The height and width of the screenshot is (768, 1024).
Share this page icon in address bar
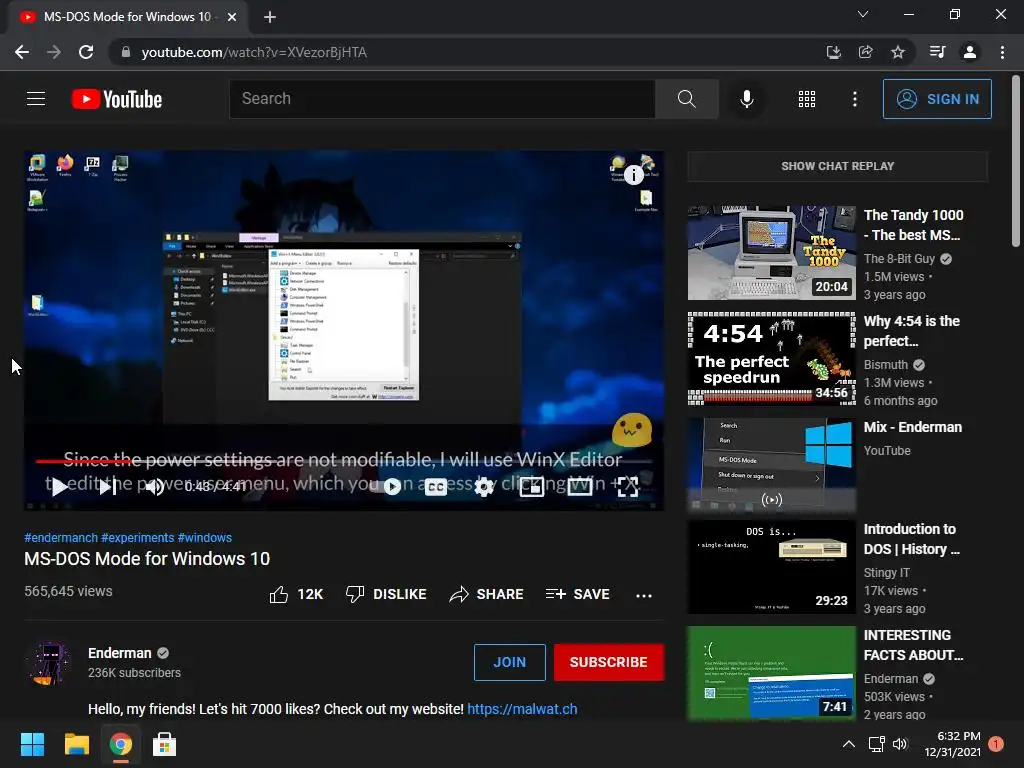[x=865, y=52]
